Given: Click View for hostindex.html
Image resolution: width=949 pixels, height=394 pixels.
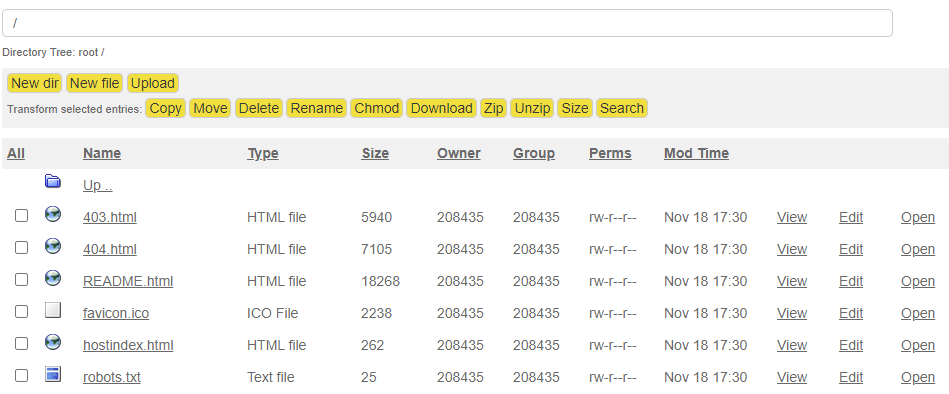Looking at the screenshot, I should [792, 346].
